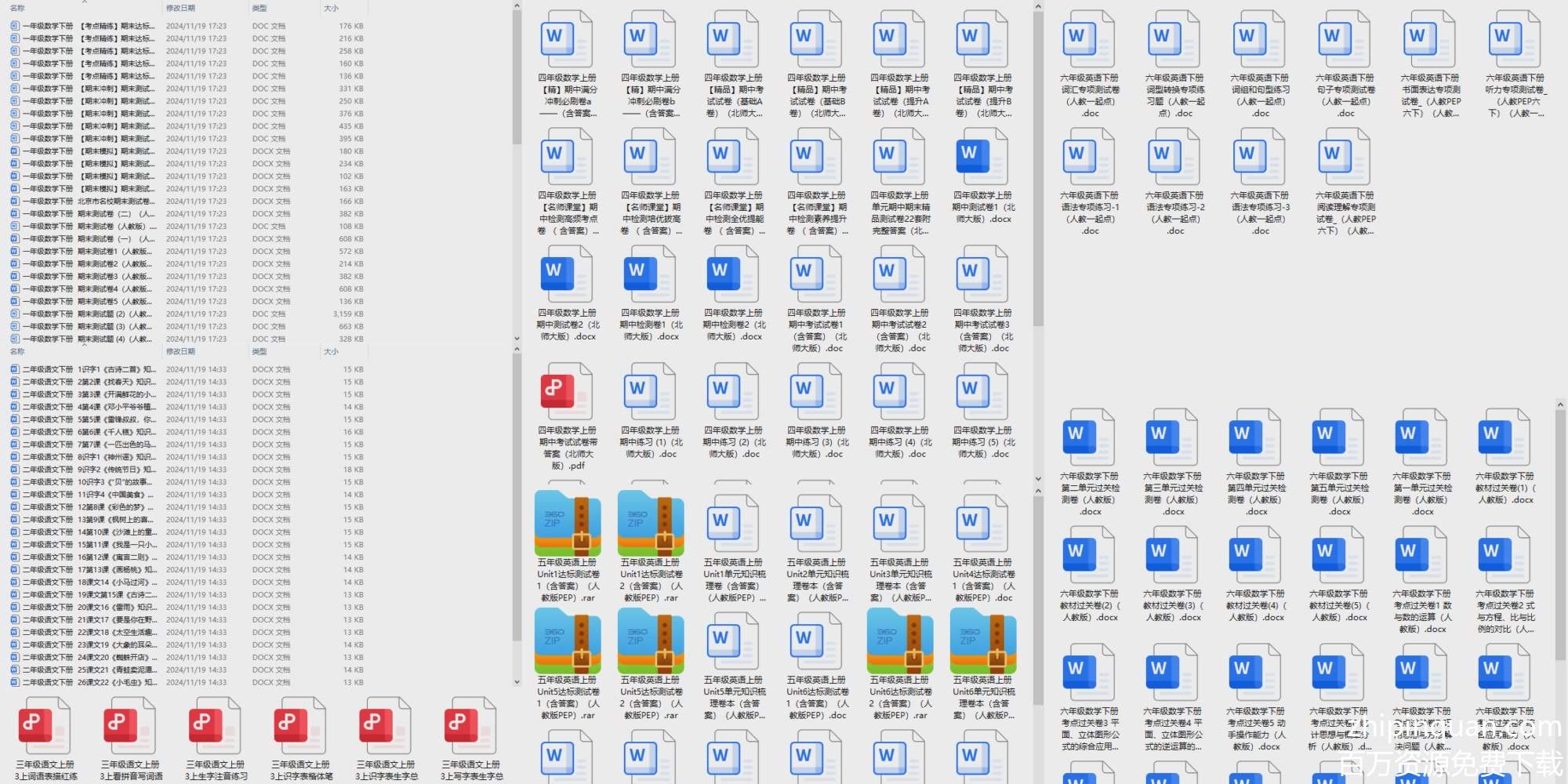Select 六年级数学下册 第二单元过关检测卷 Word file
Viewport: 1568px width, 784px height.
tap(1089, 437)
